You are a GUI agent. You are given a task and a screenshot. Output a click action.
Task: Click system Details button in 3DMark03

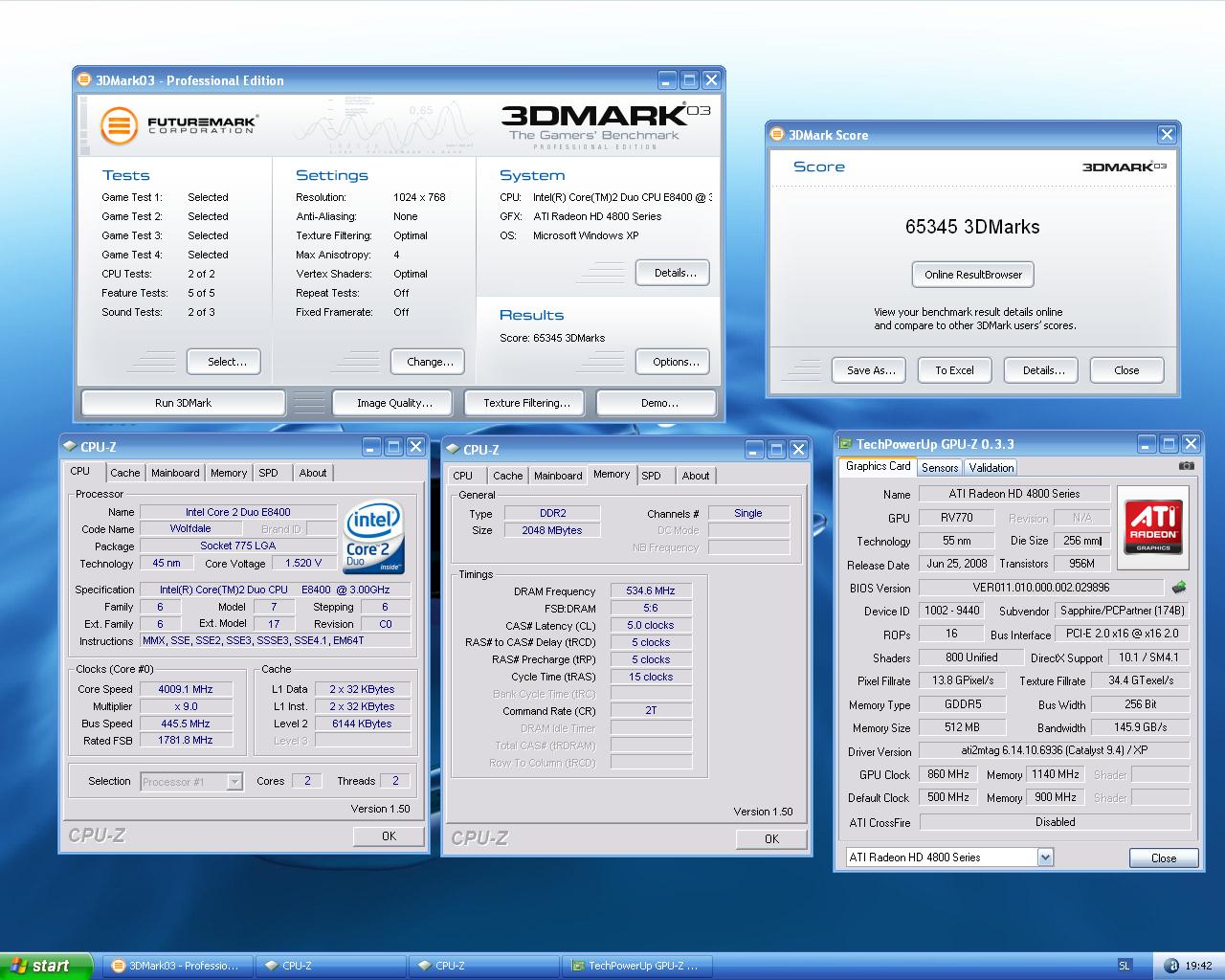click(x=675, y=273)
